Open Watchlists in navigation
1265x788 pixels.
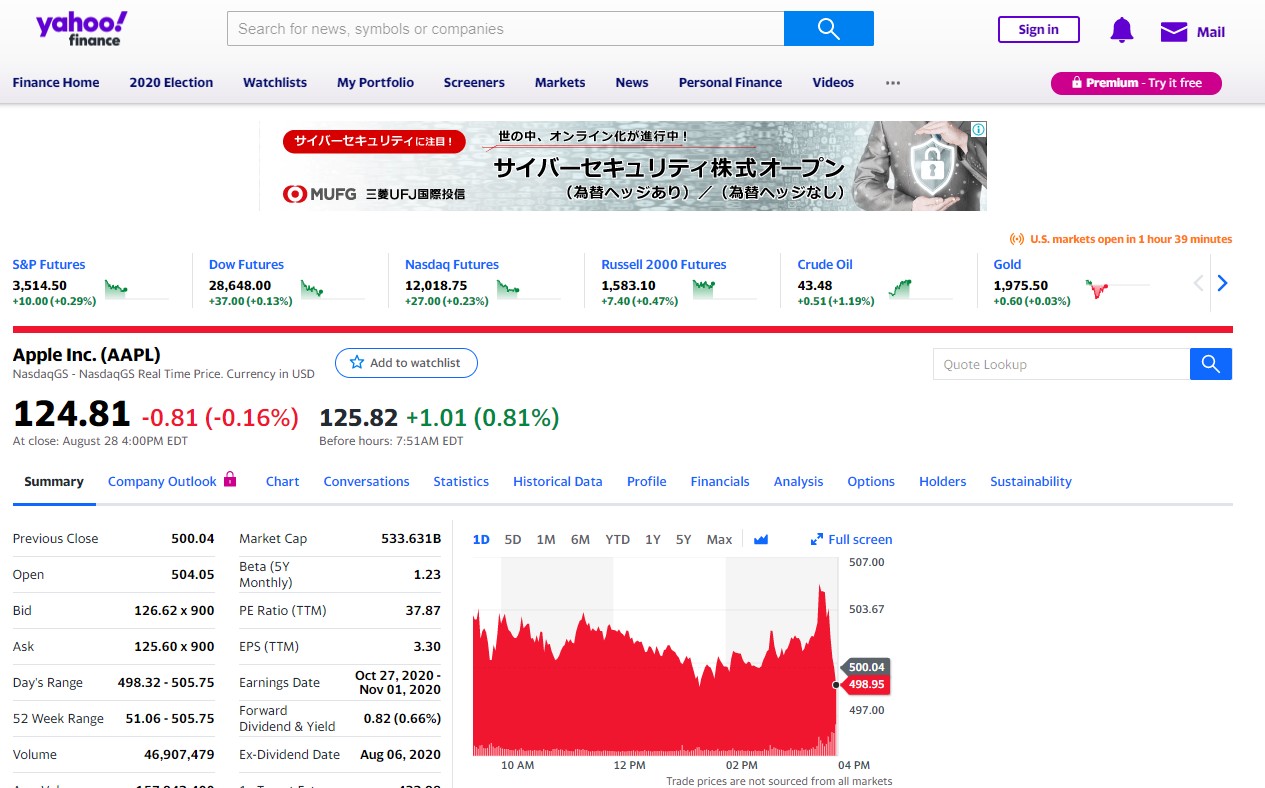click(x=275, y=83)
